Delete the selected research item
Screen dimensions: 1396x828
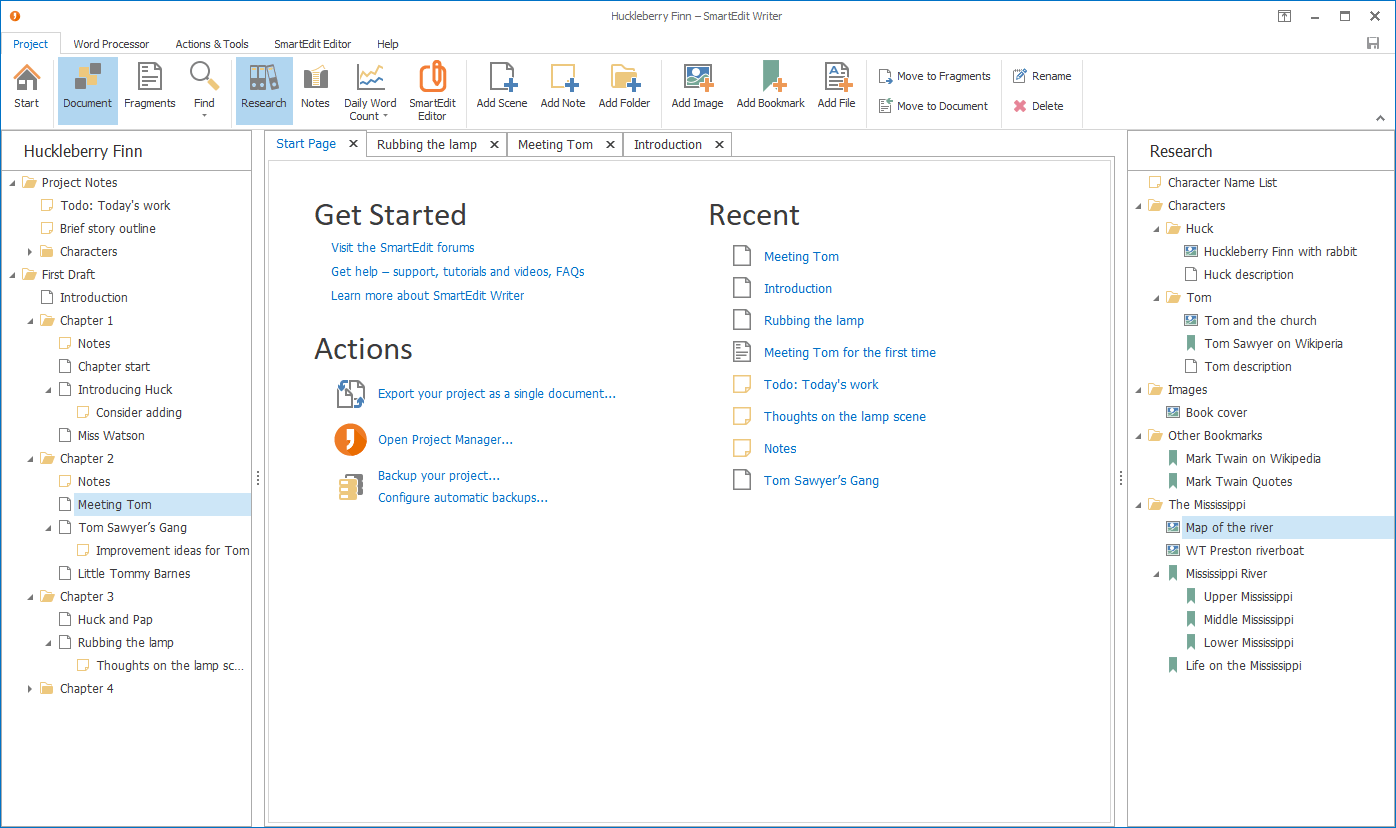[1040, 105]
